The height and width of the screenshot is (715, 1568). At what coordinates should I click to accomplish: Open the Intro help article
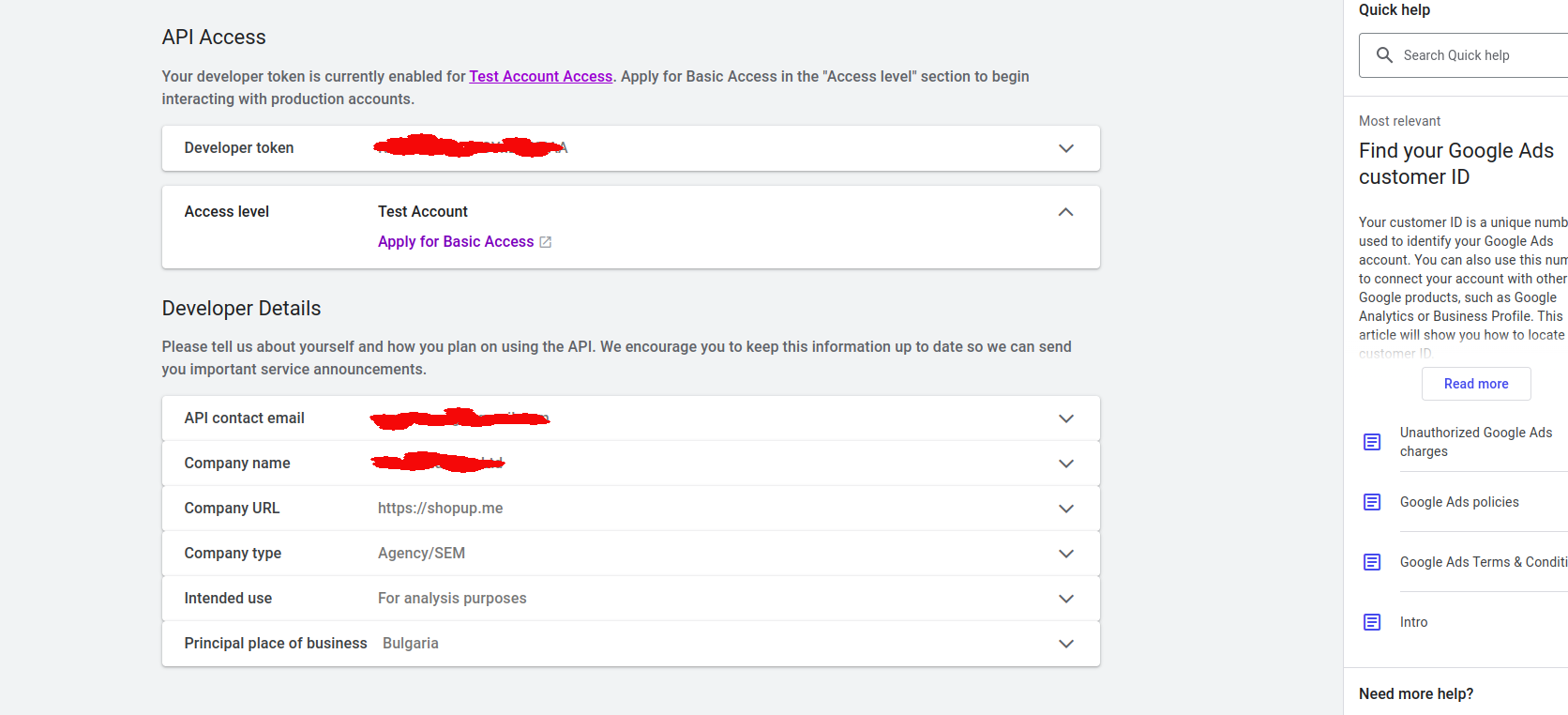tap(1413, 622)
